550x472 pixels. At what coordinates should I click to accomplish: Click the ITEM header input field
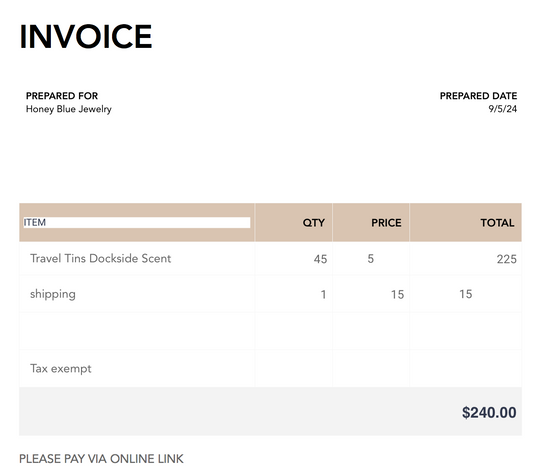[137, 222]
